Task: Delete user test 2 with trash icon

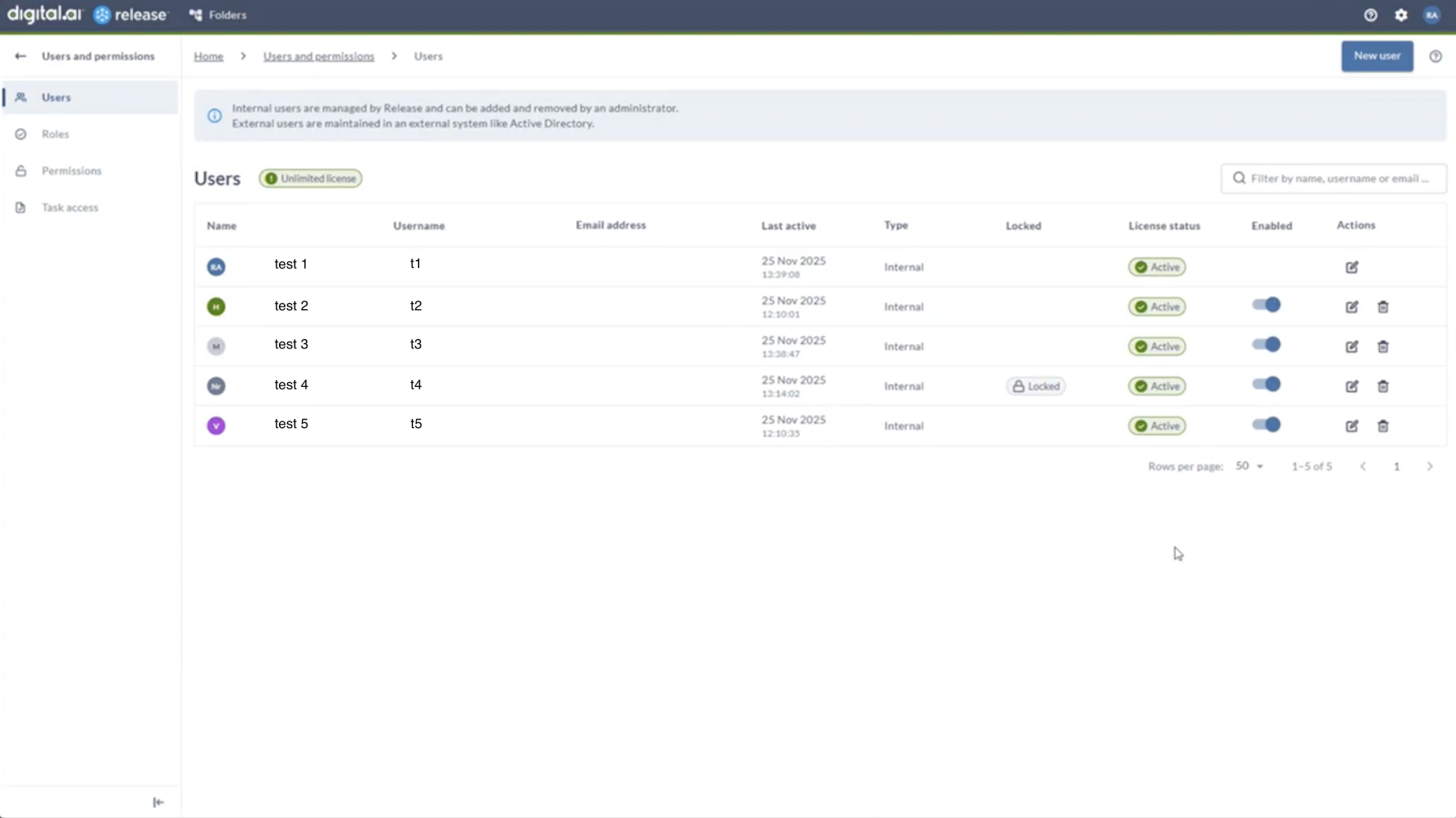Action: (1383, 307)
